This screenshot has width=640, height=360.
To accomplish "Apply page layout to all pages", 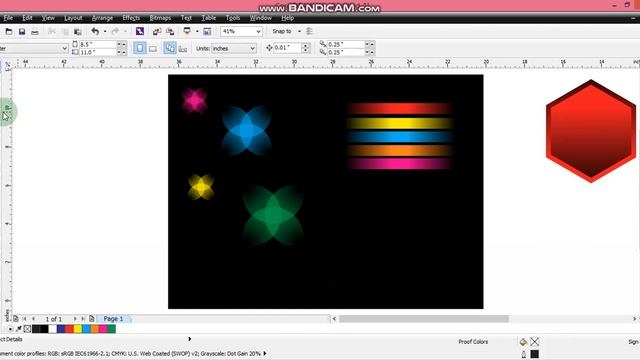I will [170, 48].
